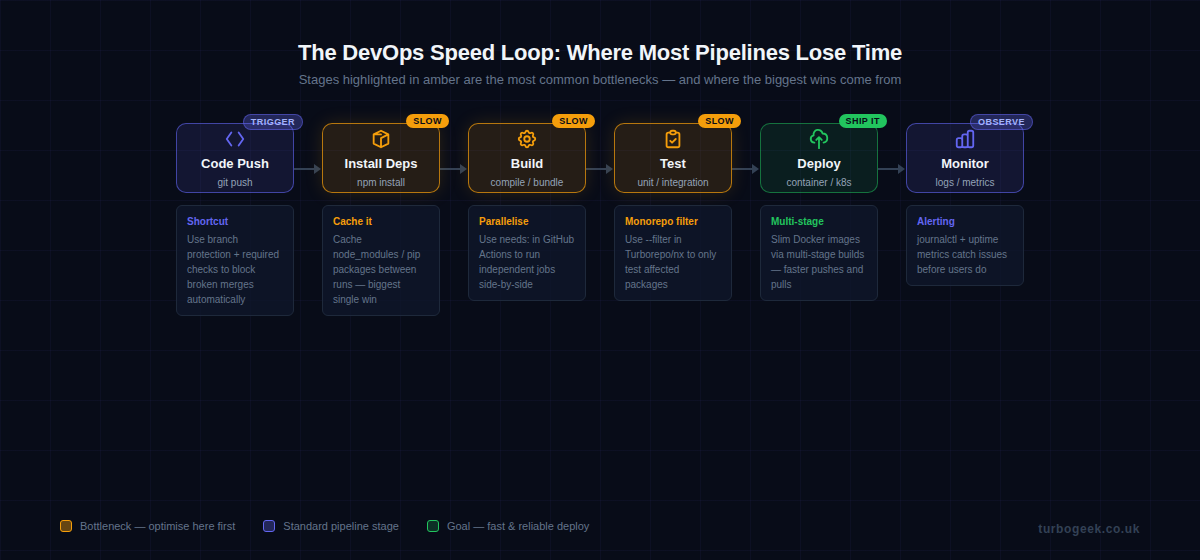1200x560 pixels.
Task: Click the Code Push stage title
Action: point(235,164)
